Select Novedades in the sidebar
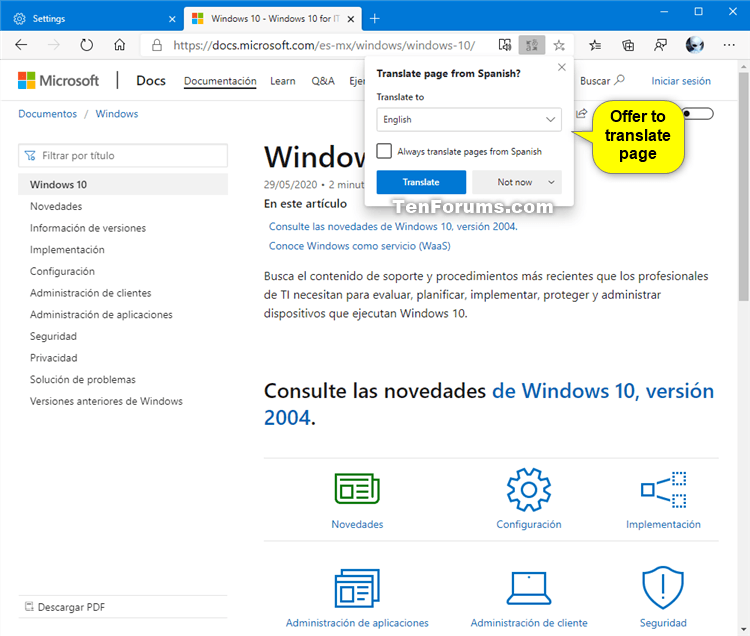 [56, 206]
